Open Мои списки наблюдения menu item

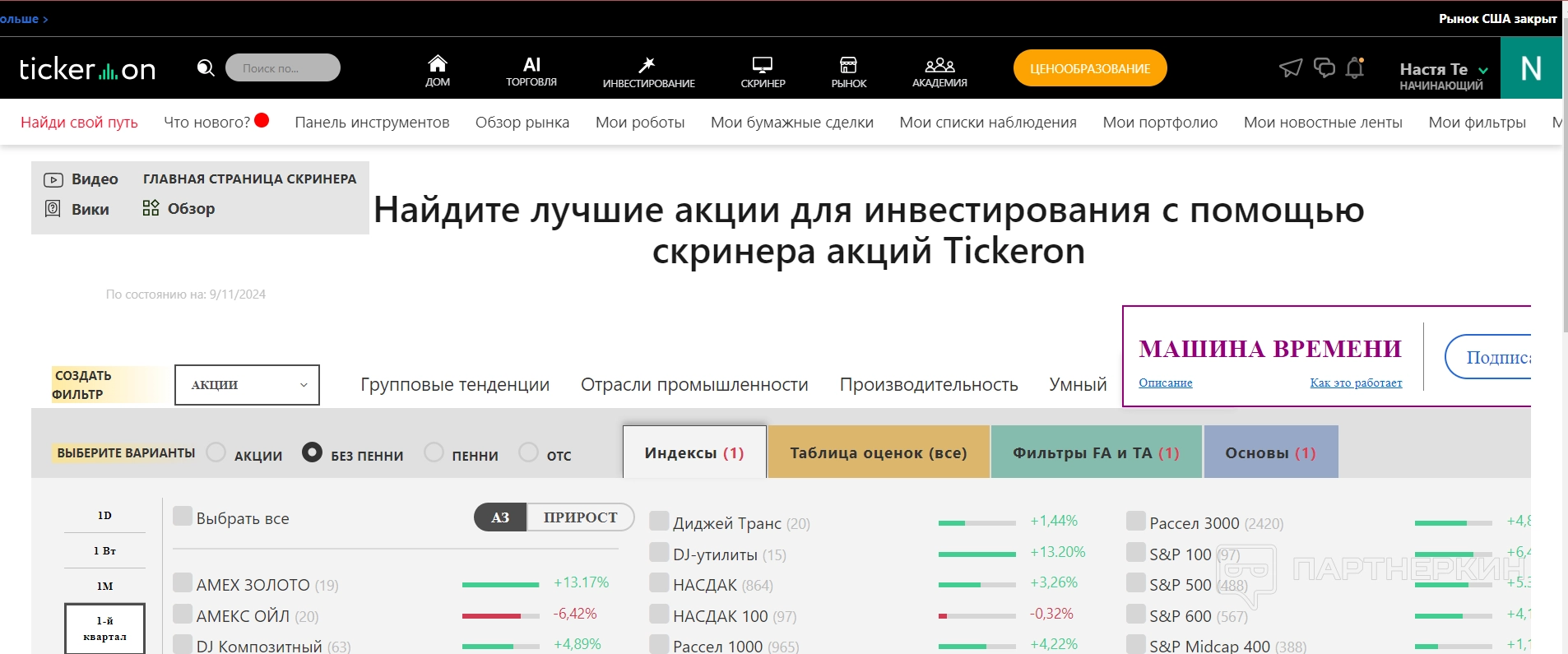(x=988, y=123)
